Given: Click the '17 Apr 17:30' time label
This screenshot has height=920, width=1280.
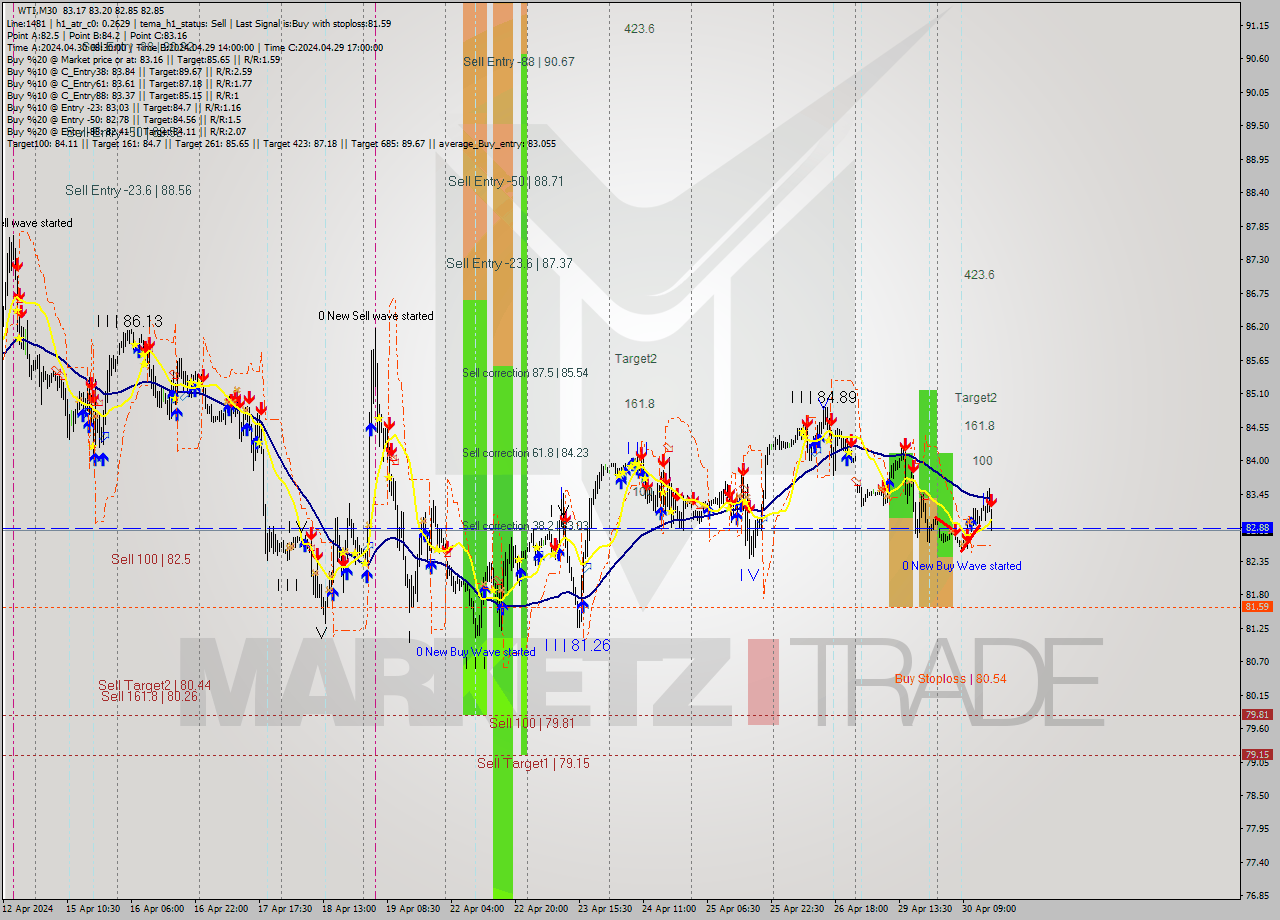Looking at the screenshot, I should point(284,909).
